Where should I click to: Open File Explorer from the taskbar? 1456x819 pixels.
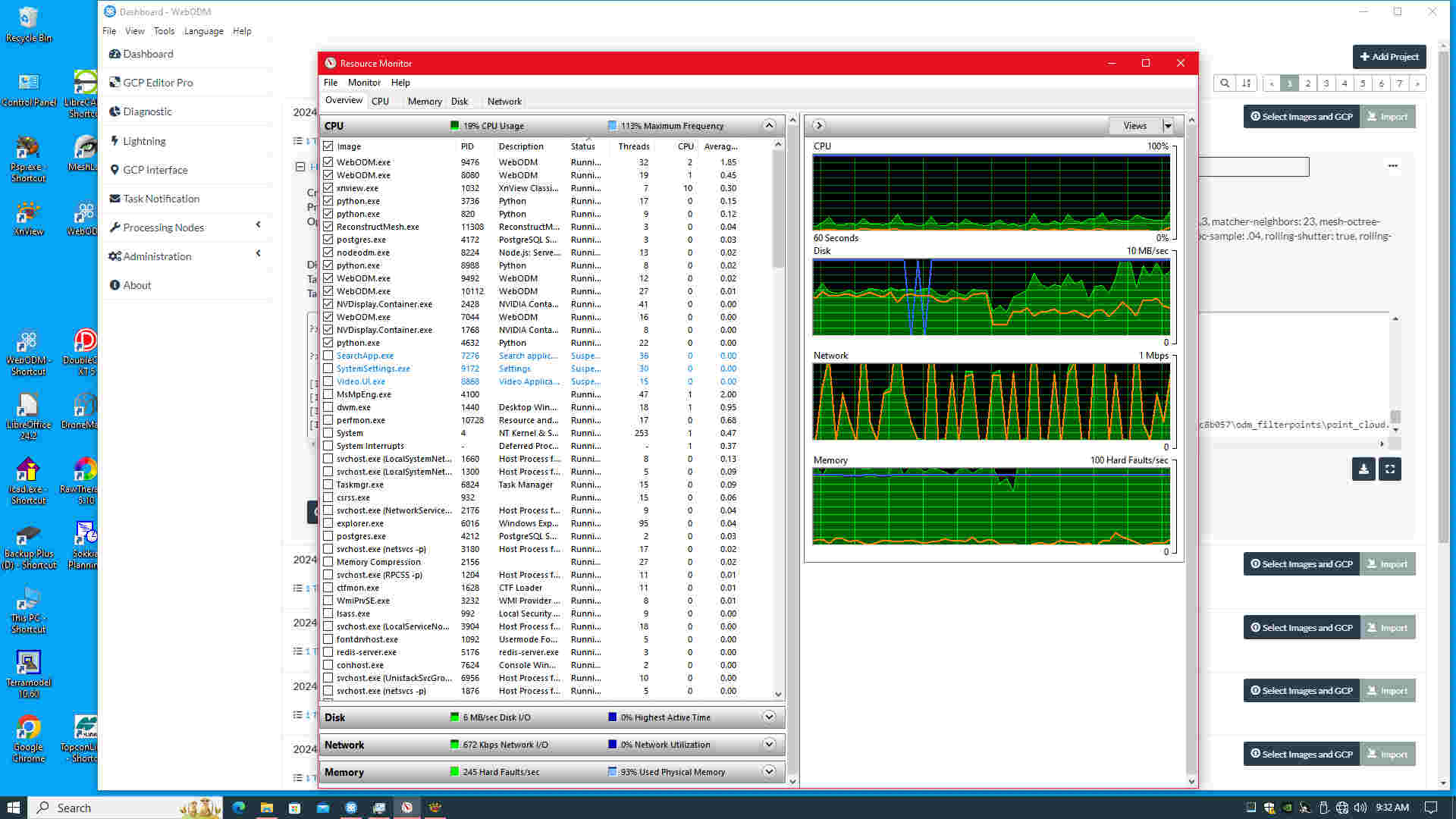(x=267, y=808)
